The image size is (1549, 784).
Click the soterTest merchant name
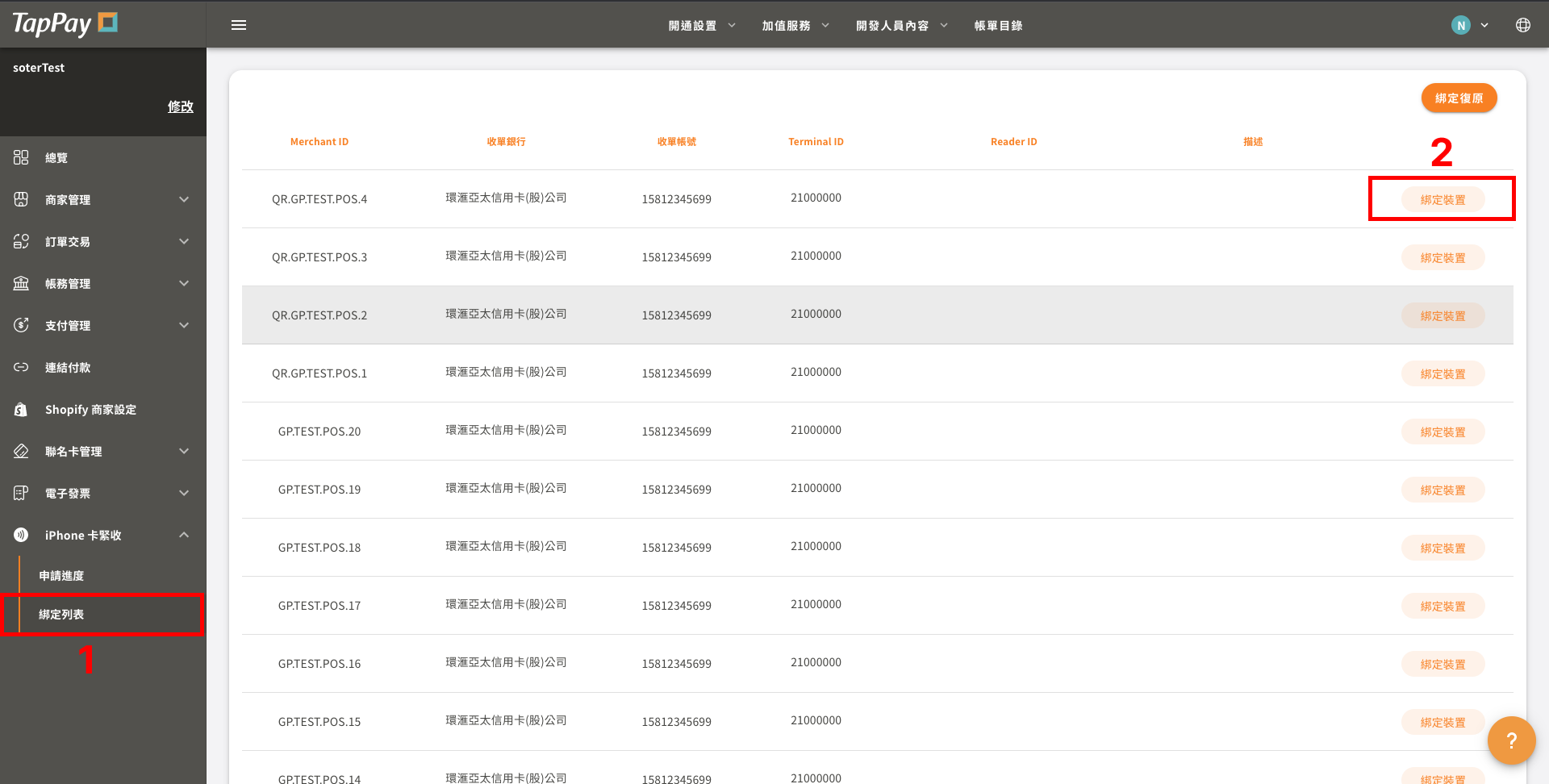pos(39,68)
